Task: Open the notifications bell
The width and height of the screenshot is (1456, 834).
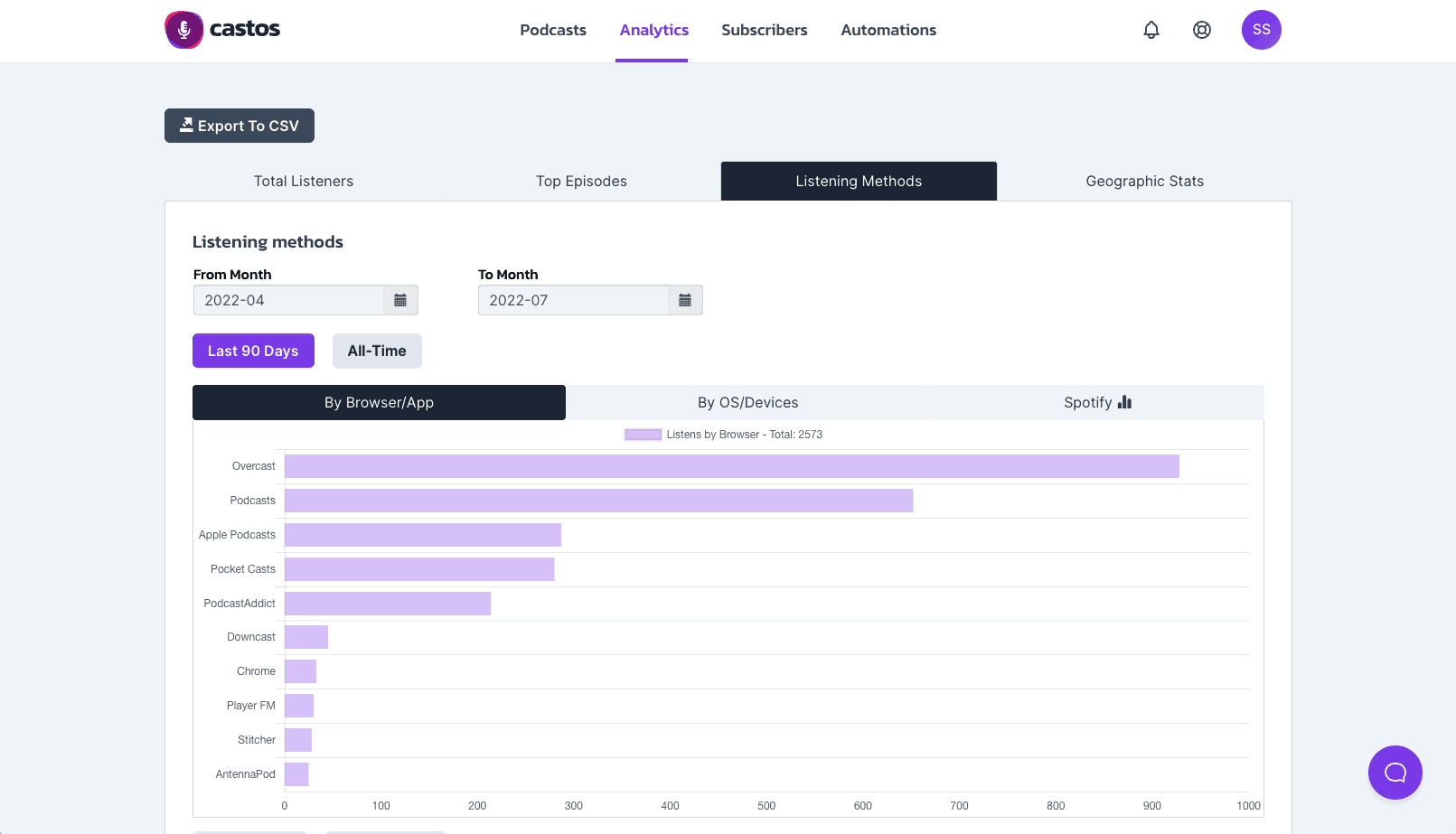Action: [x=1151, y=30]
